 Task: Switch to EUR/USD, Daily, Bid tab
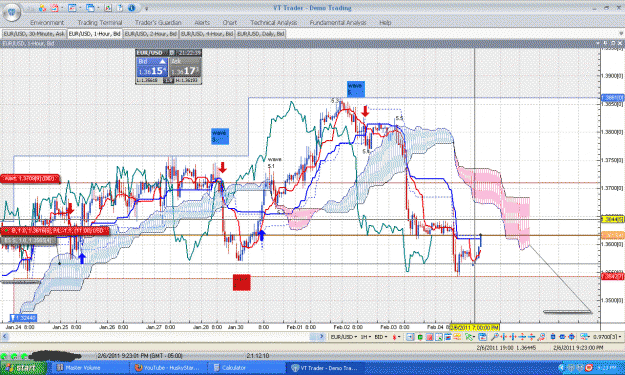pos(261,34)
